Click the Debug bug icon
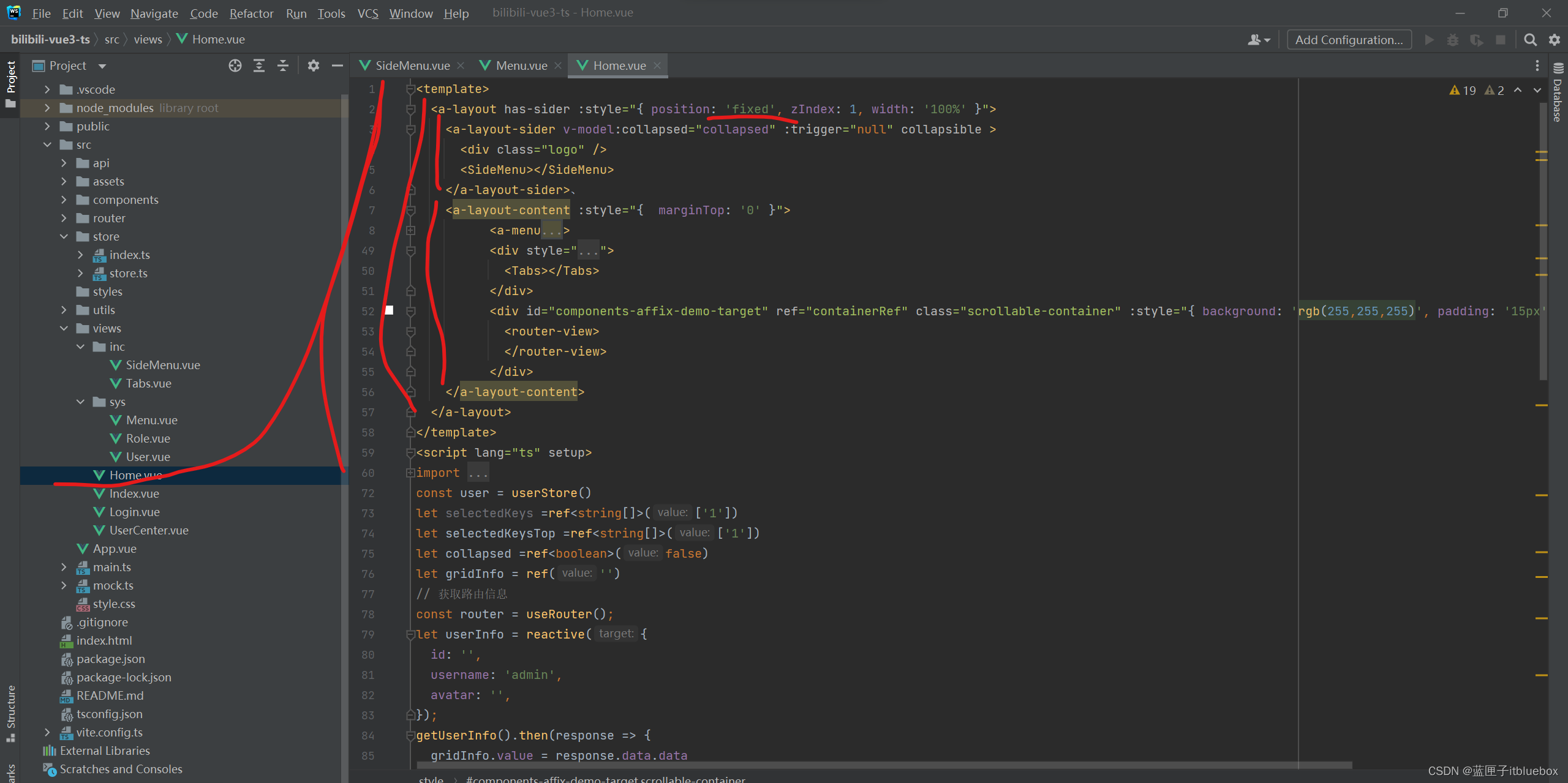The width and height of the screenshot is (1568, 783). (1453, 40)
